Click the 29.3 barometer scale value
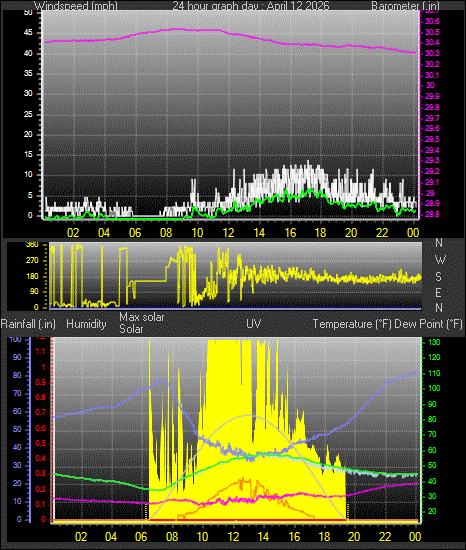 coord(432,160)
